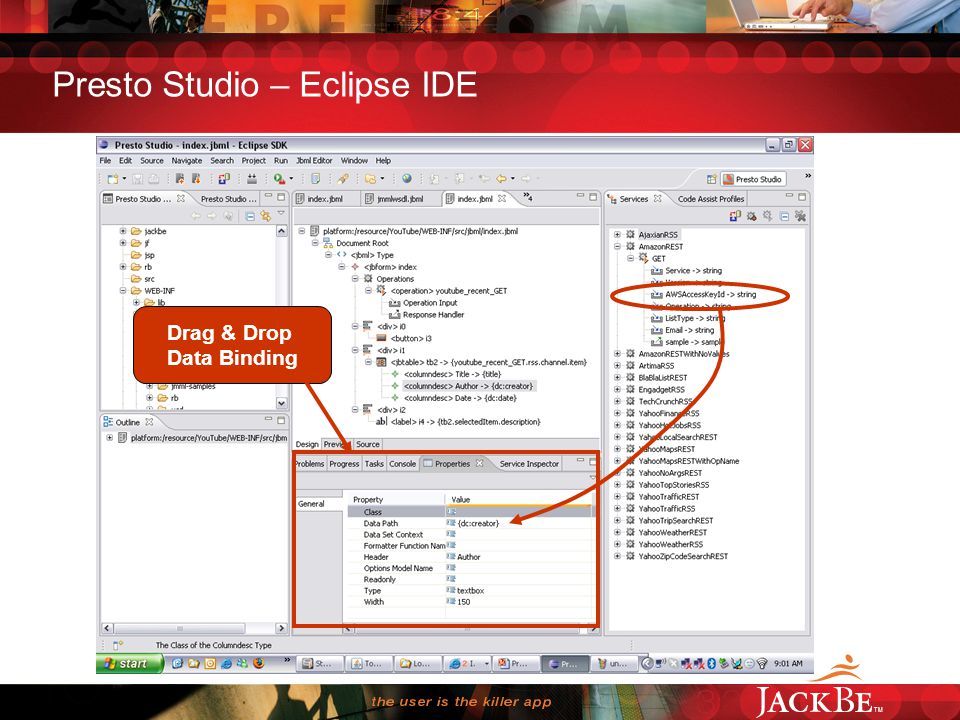This screenshot has height=720, width=960.
Task: Click the Save toolbar icon
Action: pos(138,179)
